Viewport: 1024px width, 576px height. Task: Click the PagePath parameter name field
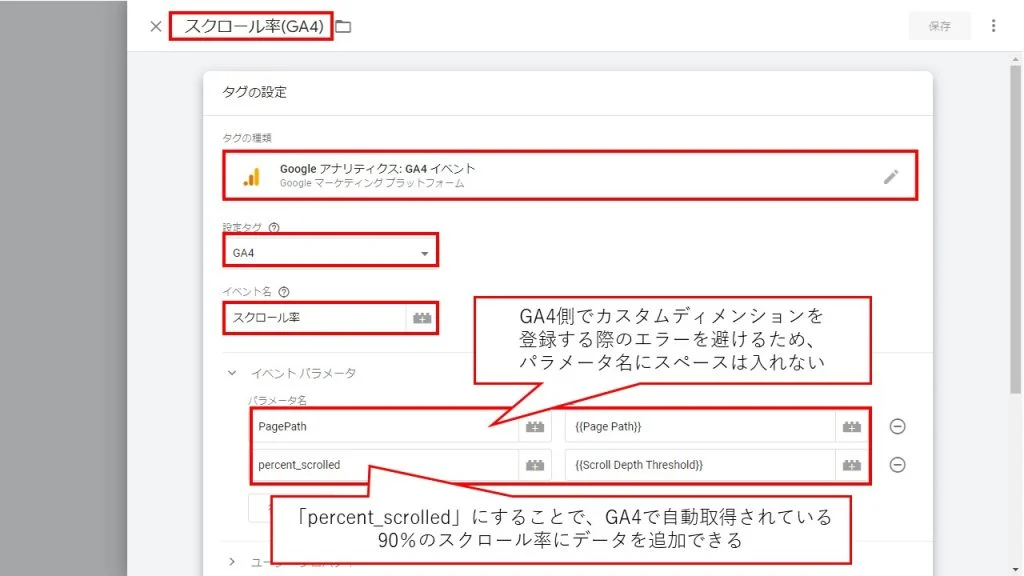pos(385,426)
